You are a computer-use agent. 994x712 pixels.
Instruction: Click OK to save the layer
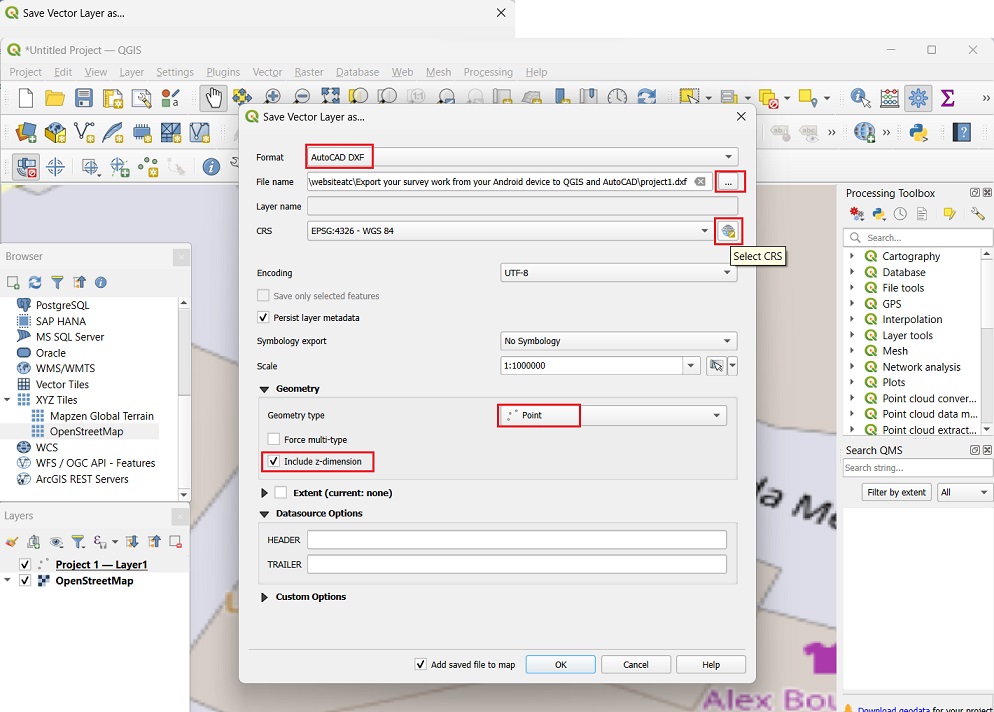(x=560, y=664)
